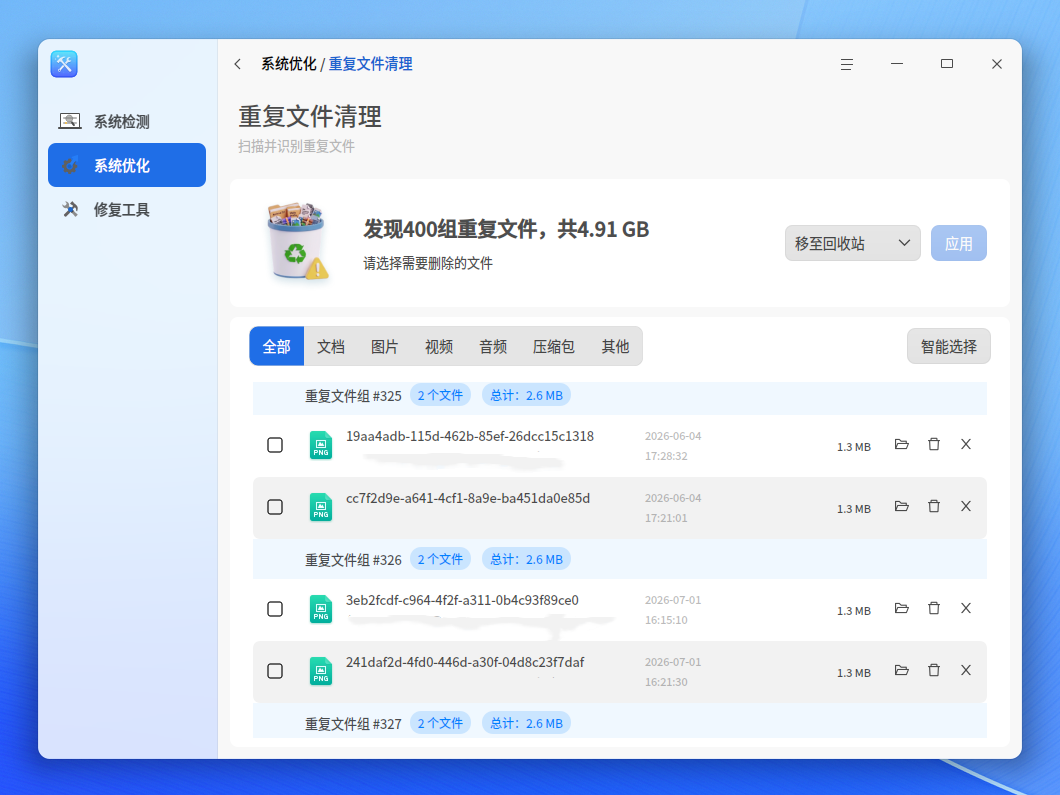This screenshot has height=795, width=1060.
Task: Click the 智能选择 button
Action: pos(948,347)
